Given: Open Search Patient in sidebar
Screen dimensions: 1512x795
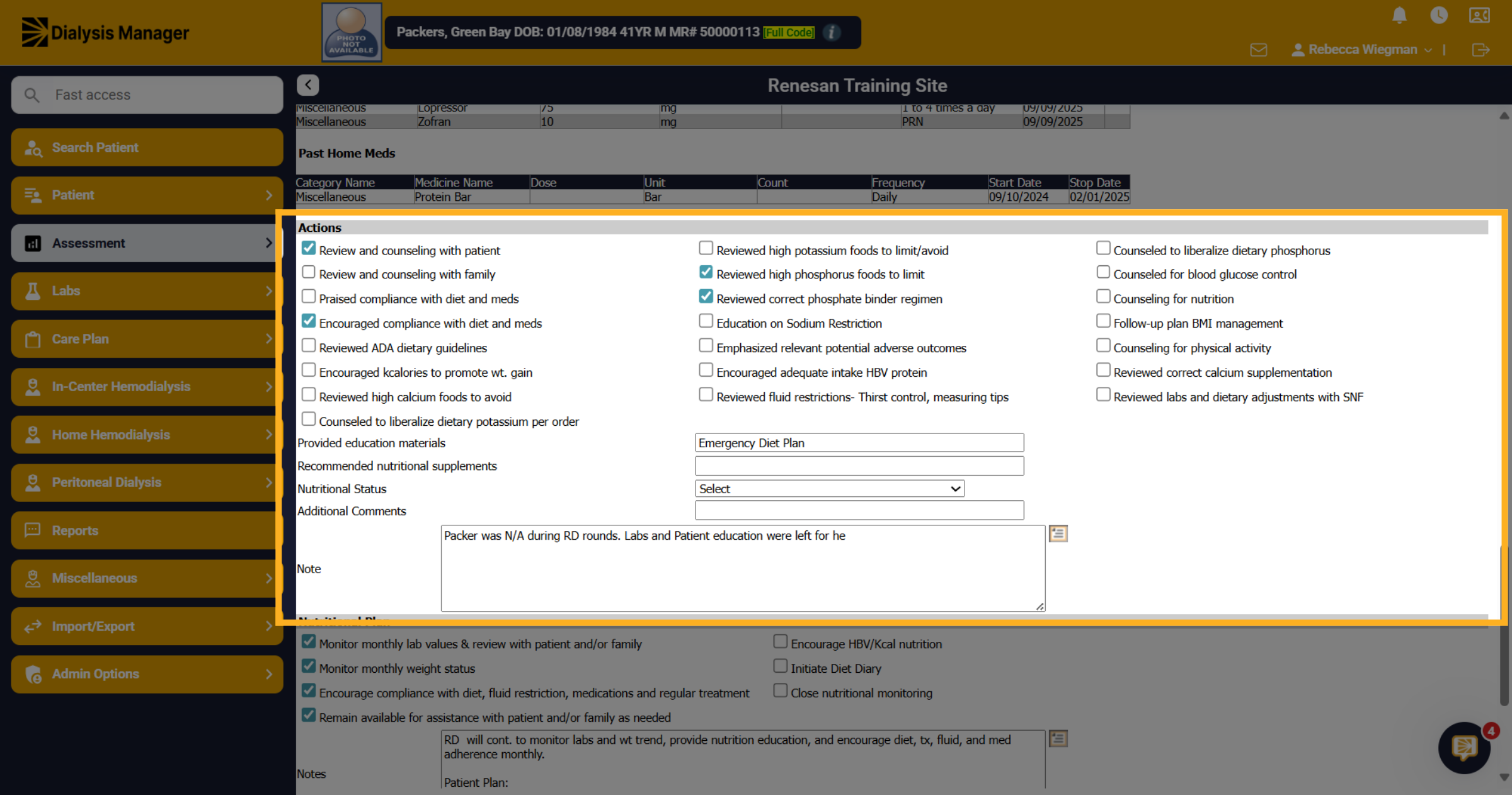Looking at the screenshot, I should (x=147, y=147).
